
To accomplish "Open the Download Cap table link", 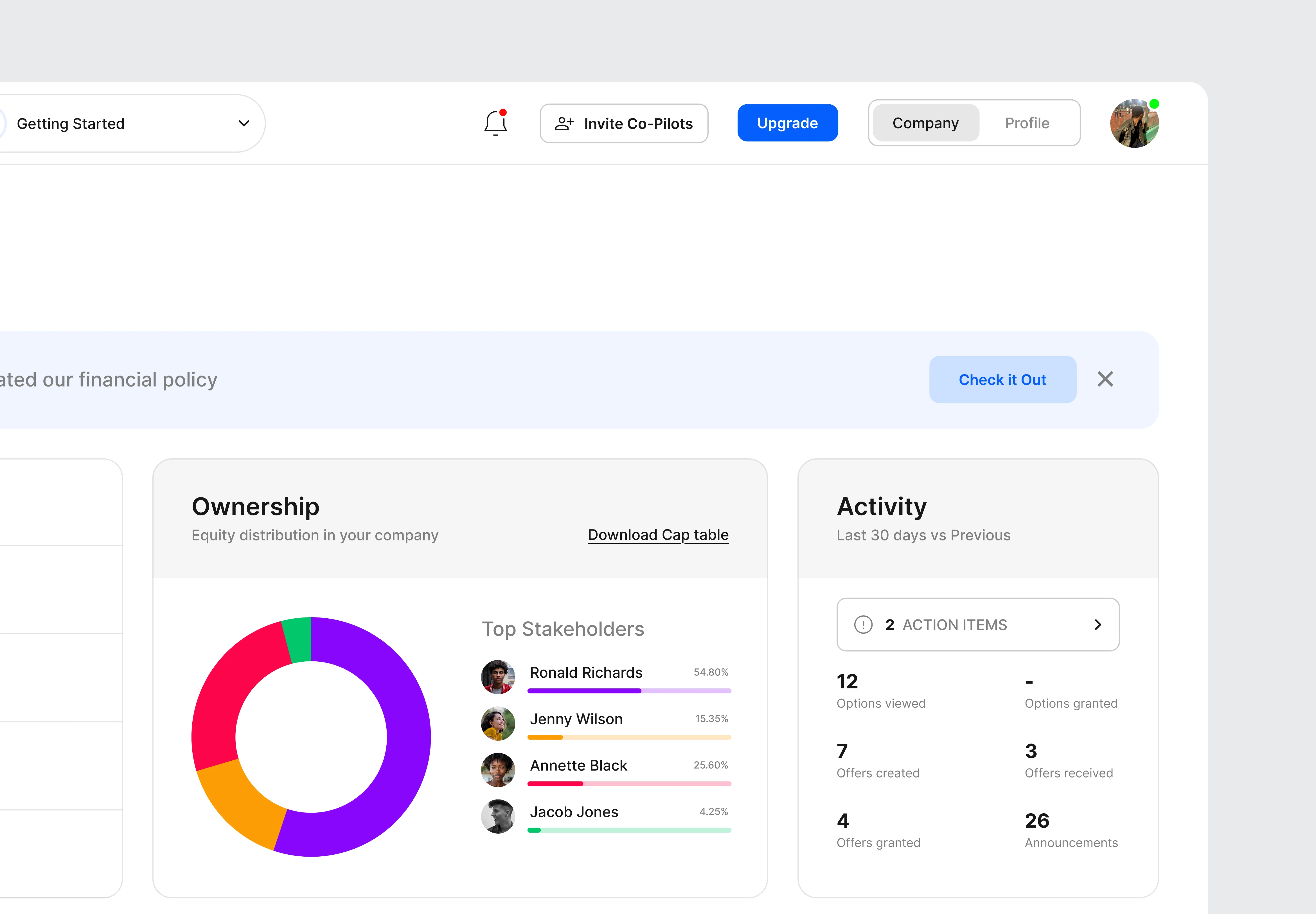I will [x=658, y=535].
